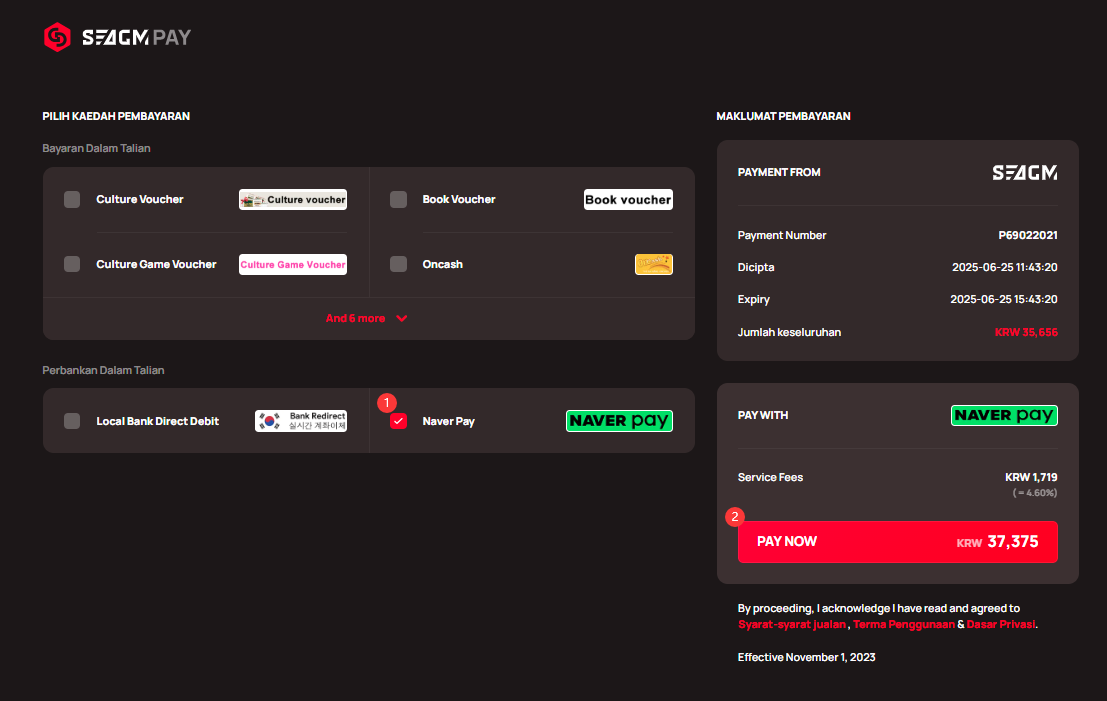Click the PILIH KAEDAH PEMBAYARAN heading
This screenshot has width=1107, height=701.
click(116, 116)
